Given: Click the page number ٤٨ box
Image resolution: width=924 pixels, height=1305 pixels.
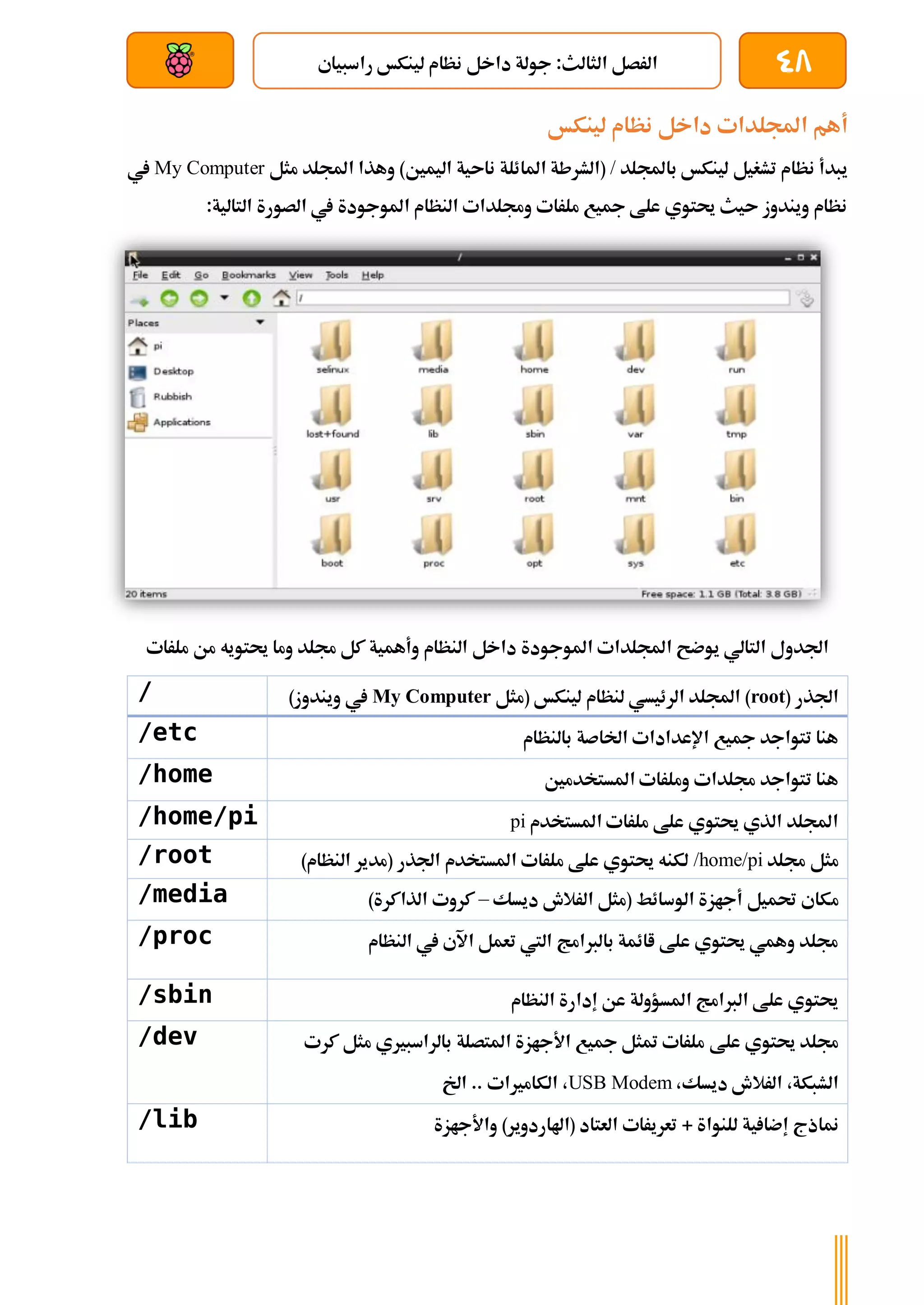Looking at the screenshot, I should click(x=792, y=60).
